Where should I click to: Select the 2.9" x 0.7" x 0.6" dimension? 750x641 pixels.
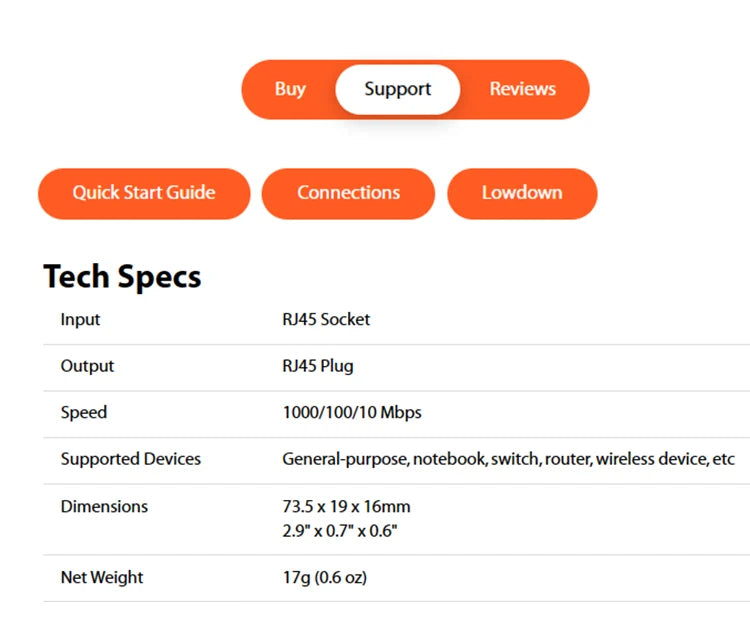point(340,530)
